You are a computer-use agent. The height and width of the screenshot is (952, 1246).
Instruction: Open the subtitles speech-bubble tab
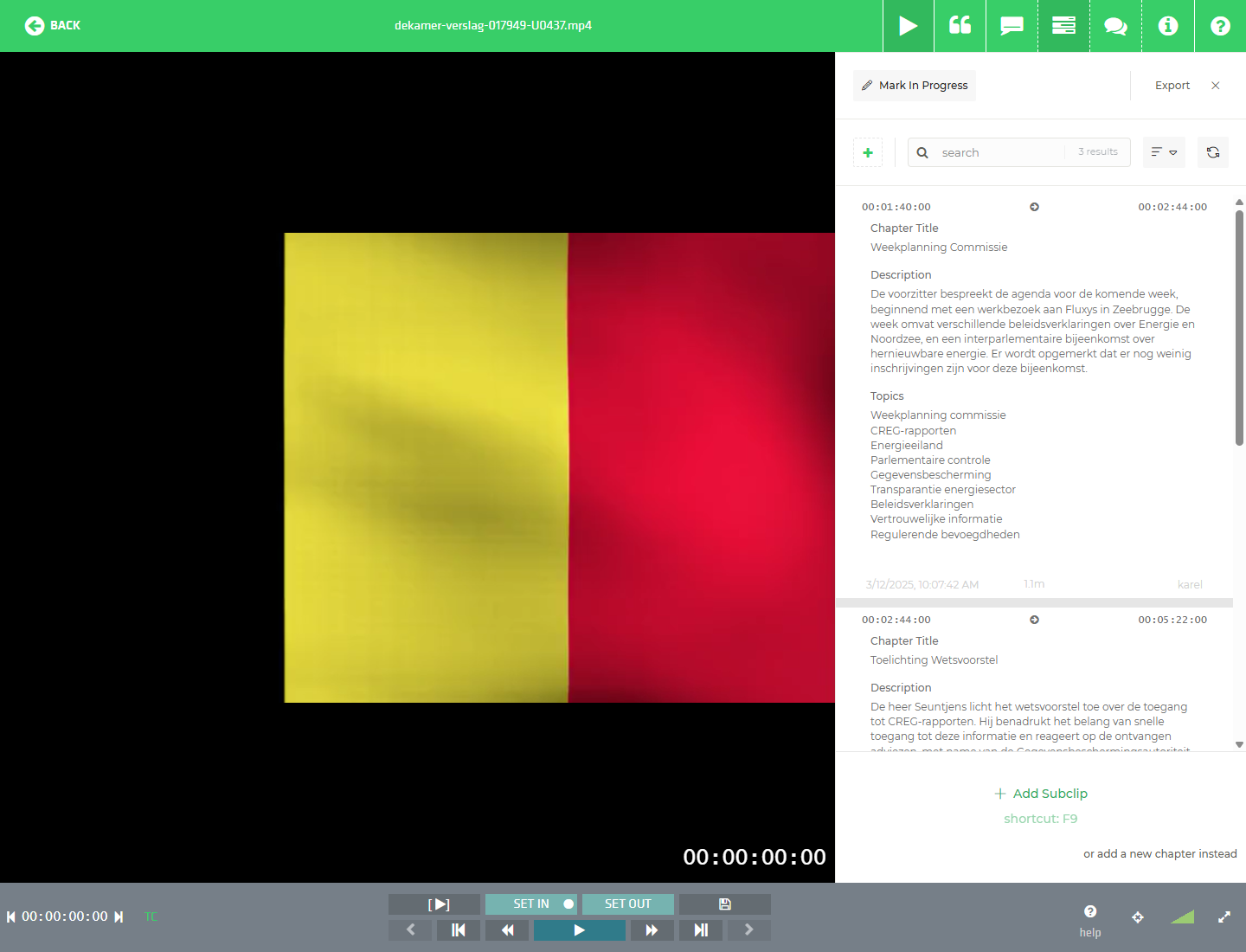click(x=1012, y=26)
